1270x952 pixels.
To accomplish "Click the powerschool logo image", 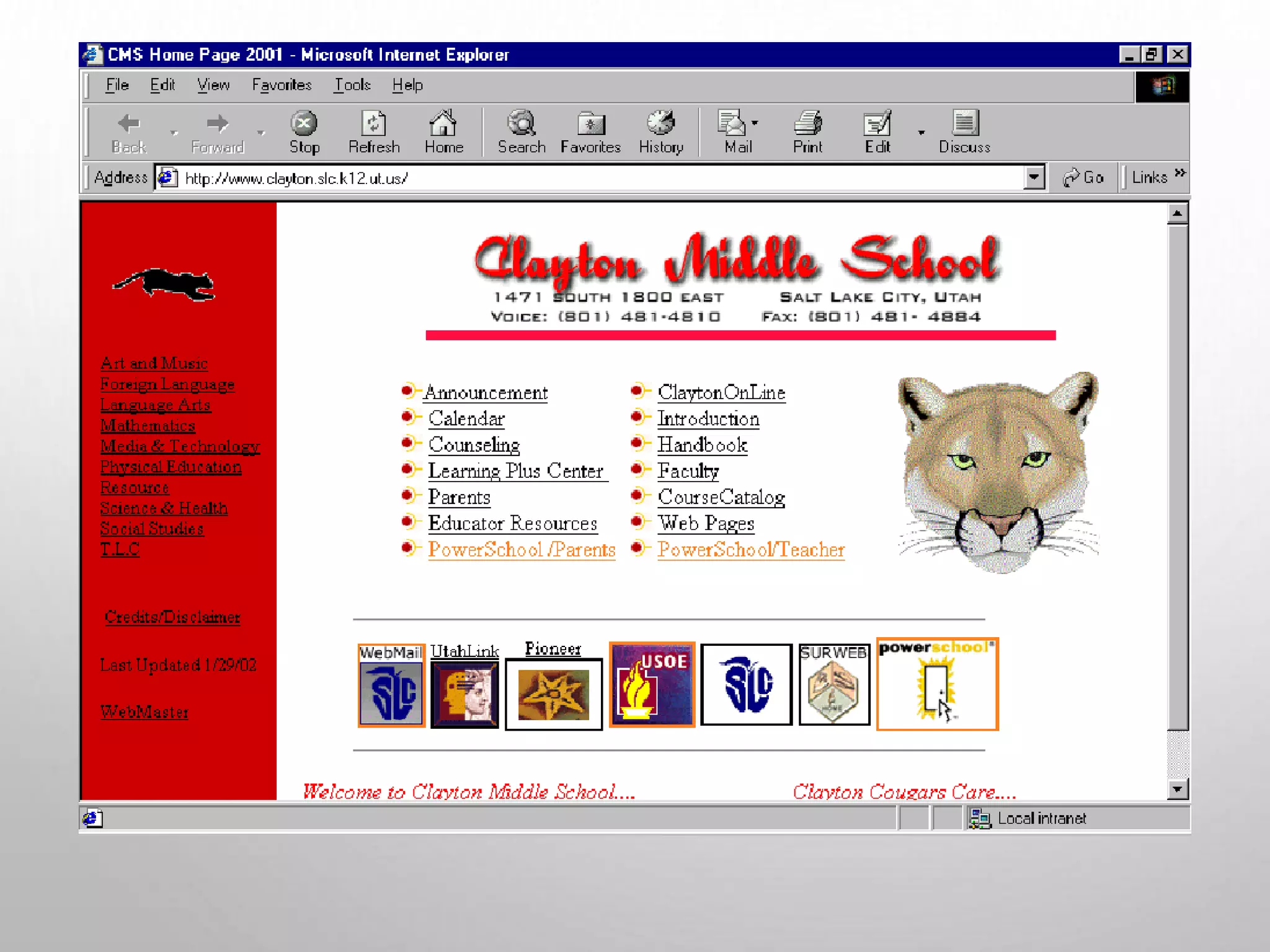I will pos(937,684).
